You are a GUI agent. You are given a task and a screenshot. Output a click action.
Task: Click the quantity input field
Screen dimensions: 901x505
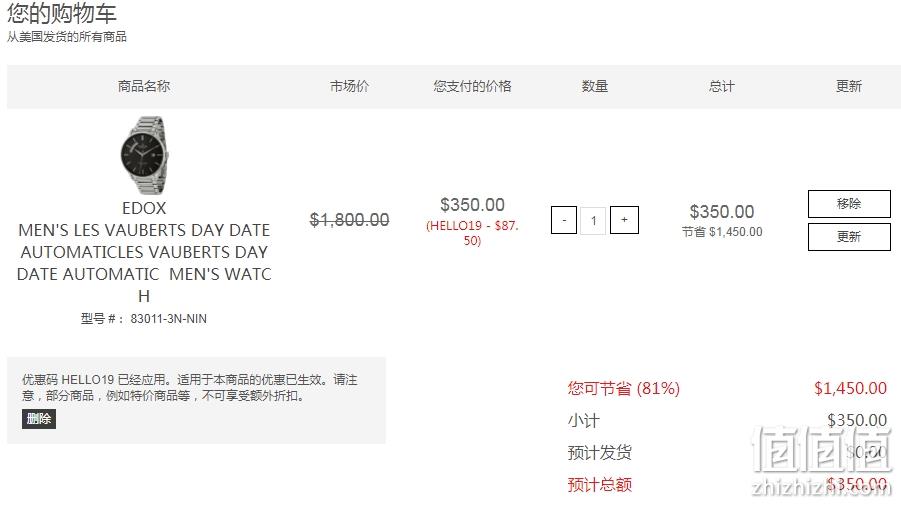coord(594,220)
